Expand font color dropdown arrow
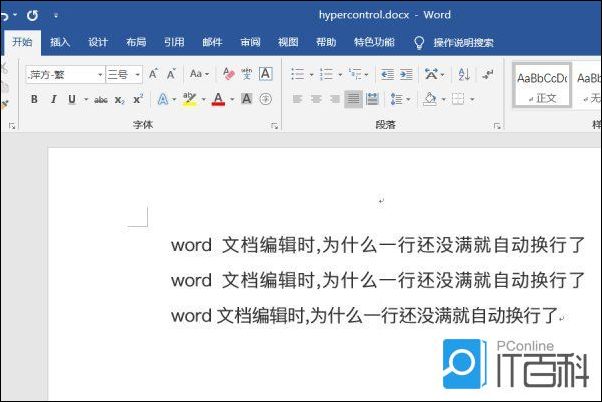The width and height of the screenshot is (602, 402). coord(232,100)
